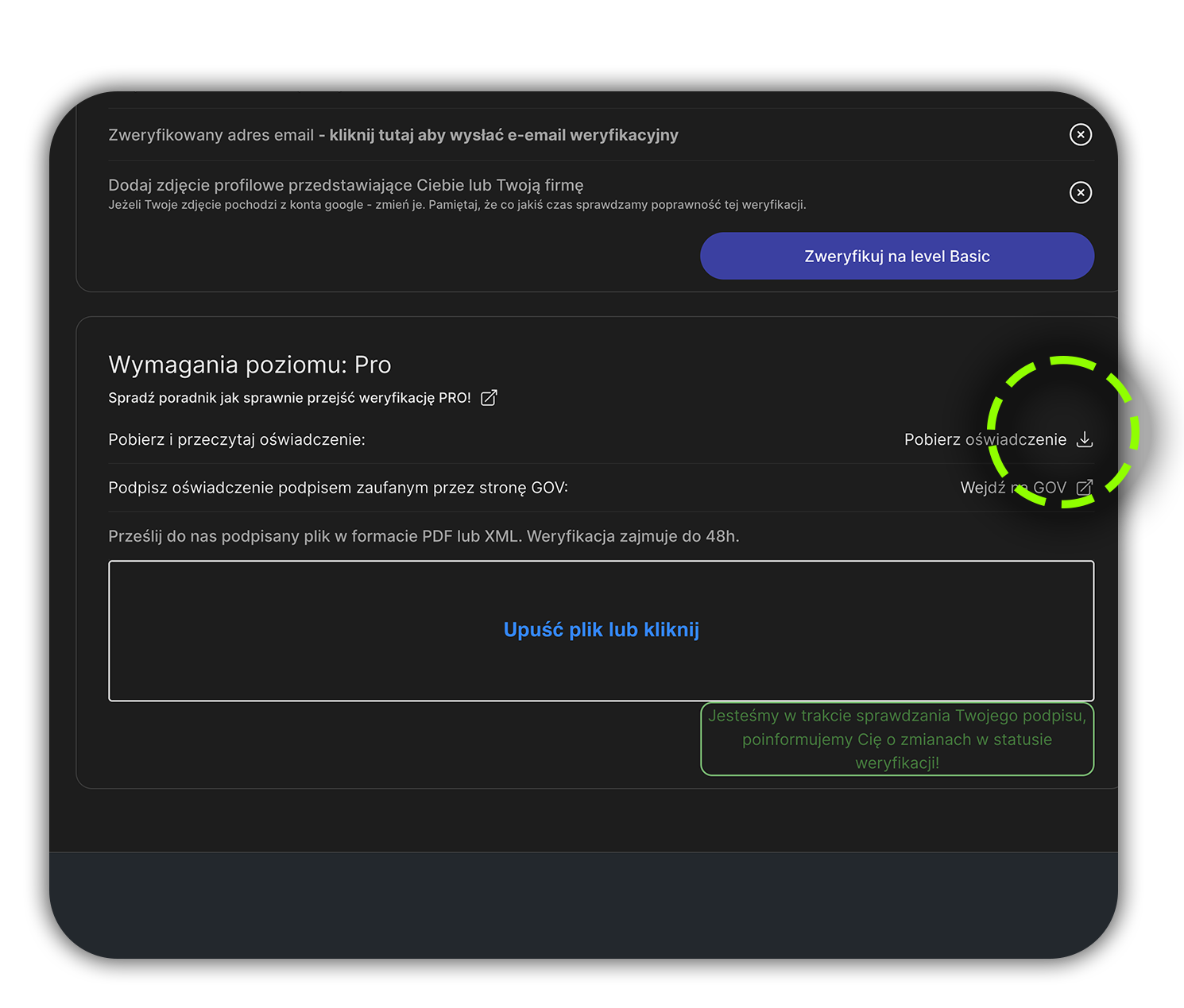Click the external link icon after weryfikację PRO!
The image size is (1184, 1008).
click(x=489, y=398)
